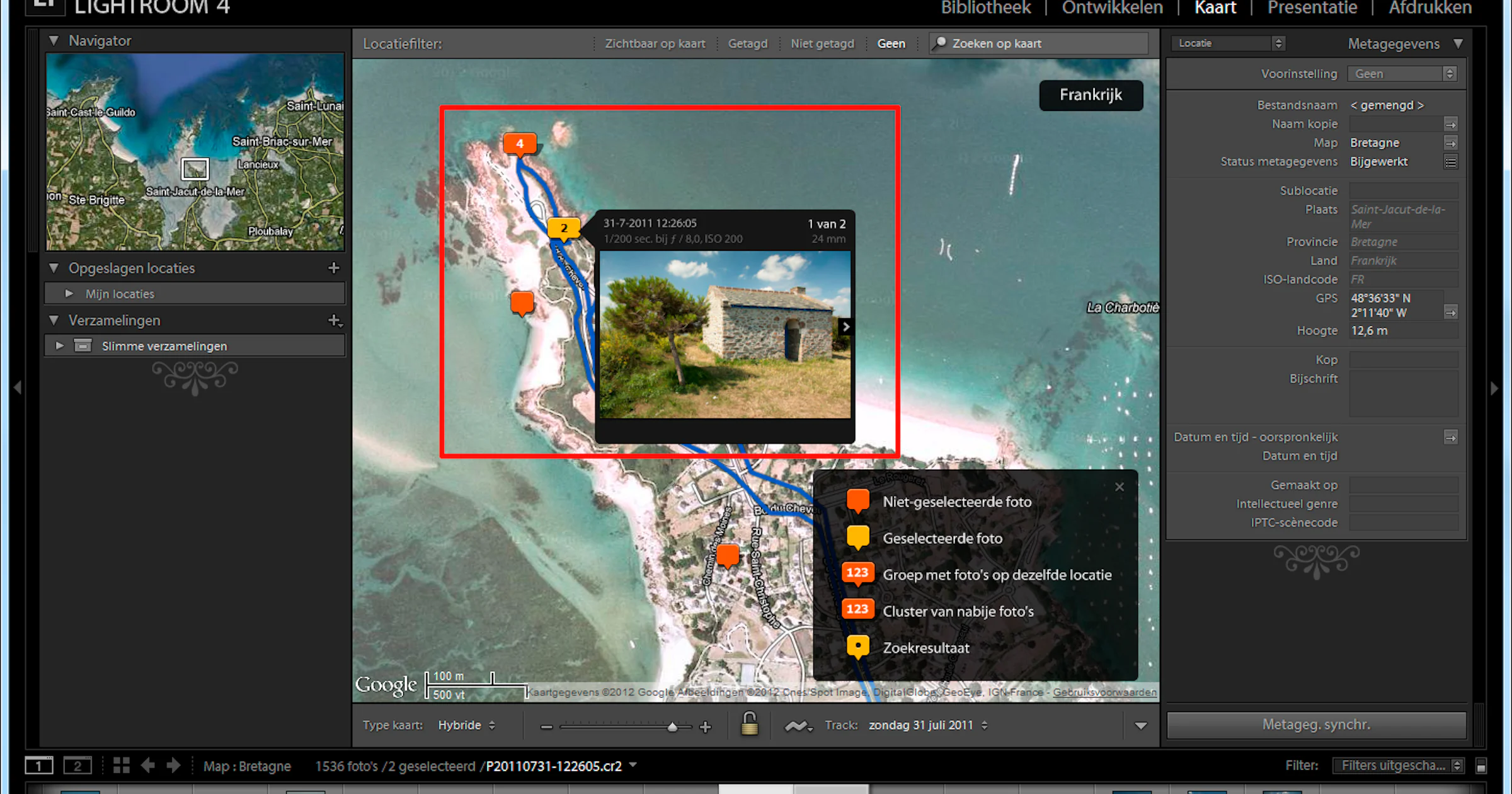This screenshot has width=1512, height=794.
Task: Add a new saved location with plus
Action: click(x=334, y=268)
